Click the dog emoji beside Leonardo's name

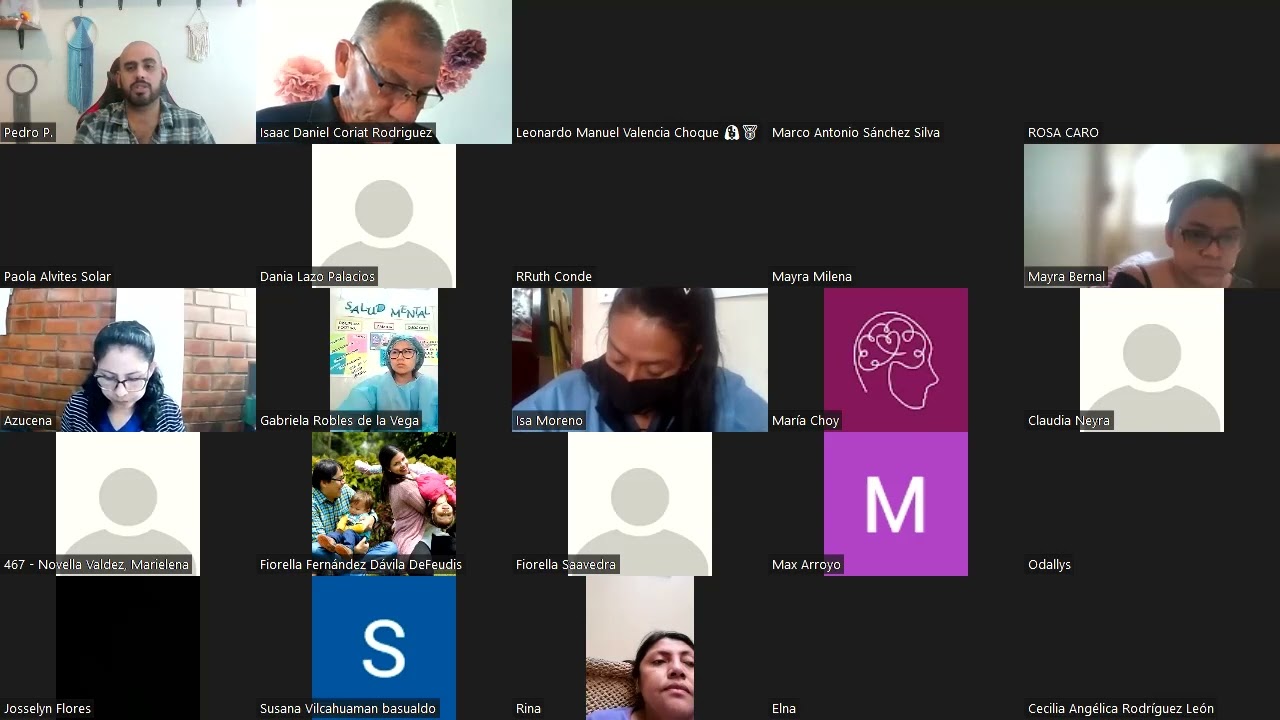click(x=732, y=132)
